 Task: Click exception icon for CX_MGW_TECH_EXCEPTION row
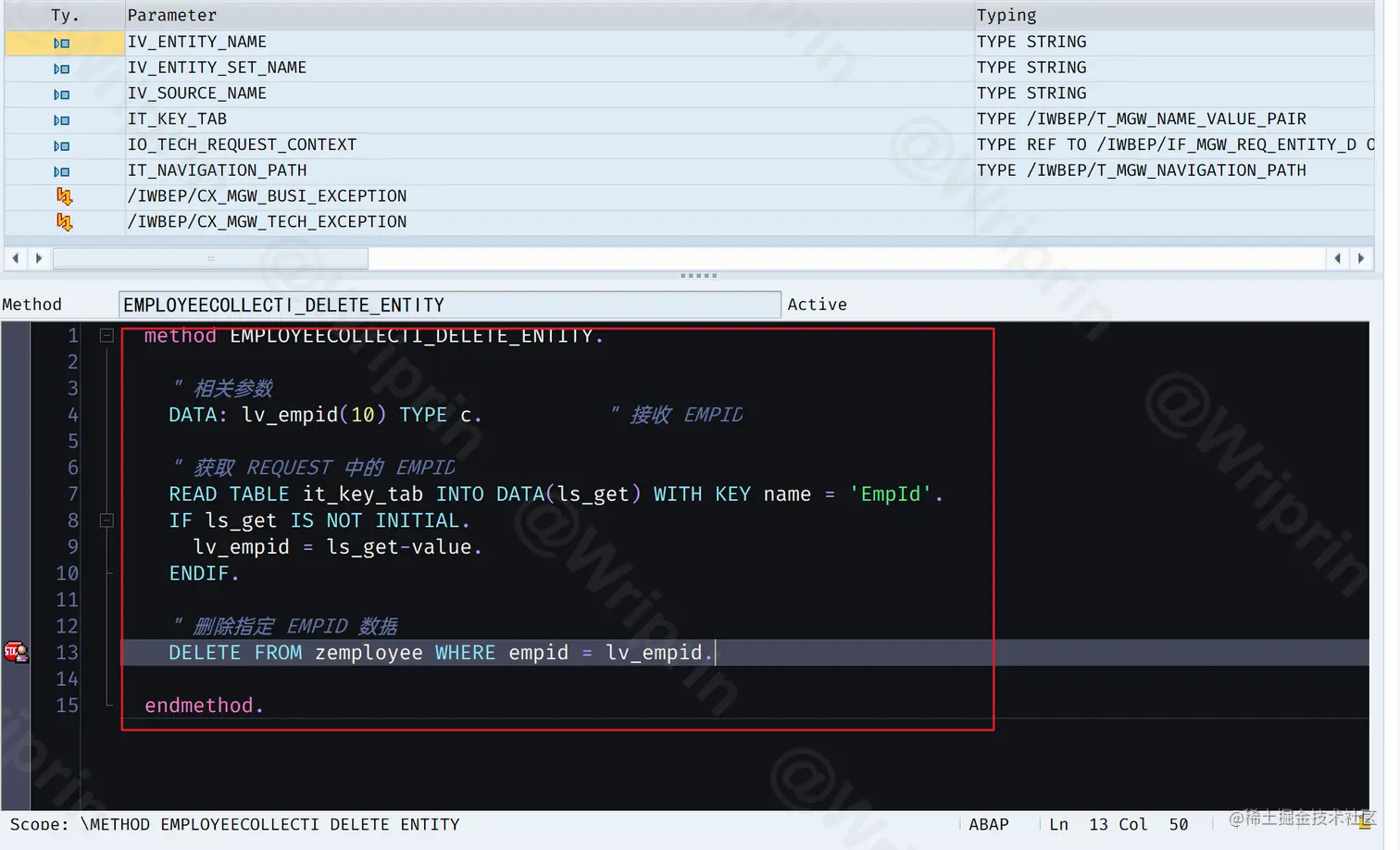point(64,222)
